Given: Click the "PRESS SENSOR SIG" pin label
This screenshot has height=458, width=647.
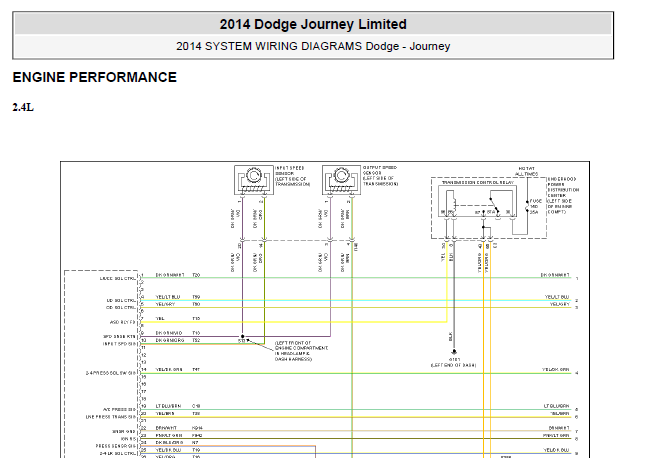Looking at the screenshot, I should pyautogui.click(x=116, y=446).
